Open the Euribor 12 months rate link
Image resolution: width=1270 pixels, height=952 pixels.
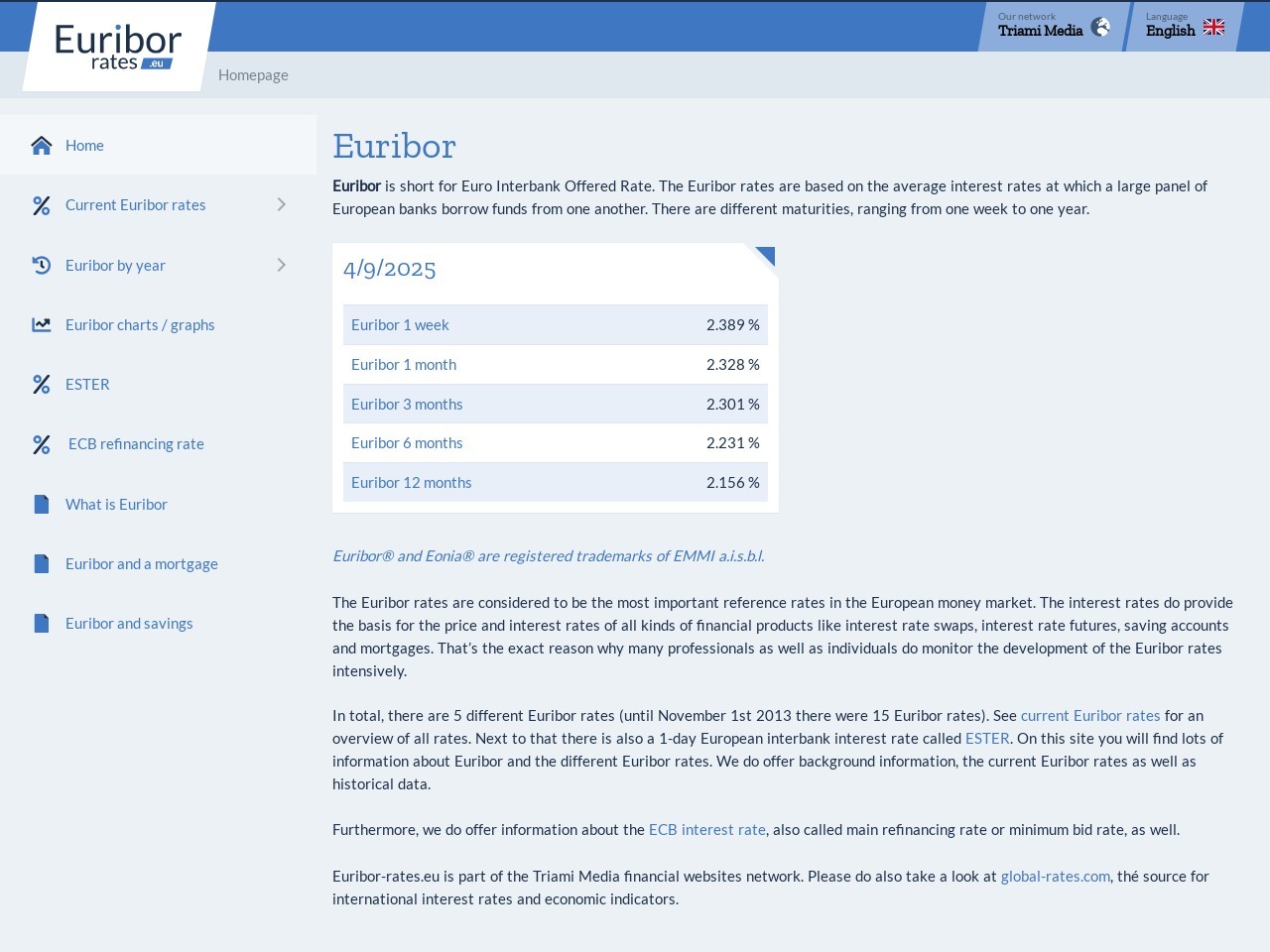(x=412, y=483)
